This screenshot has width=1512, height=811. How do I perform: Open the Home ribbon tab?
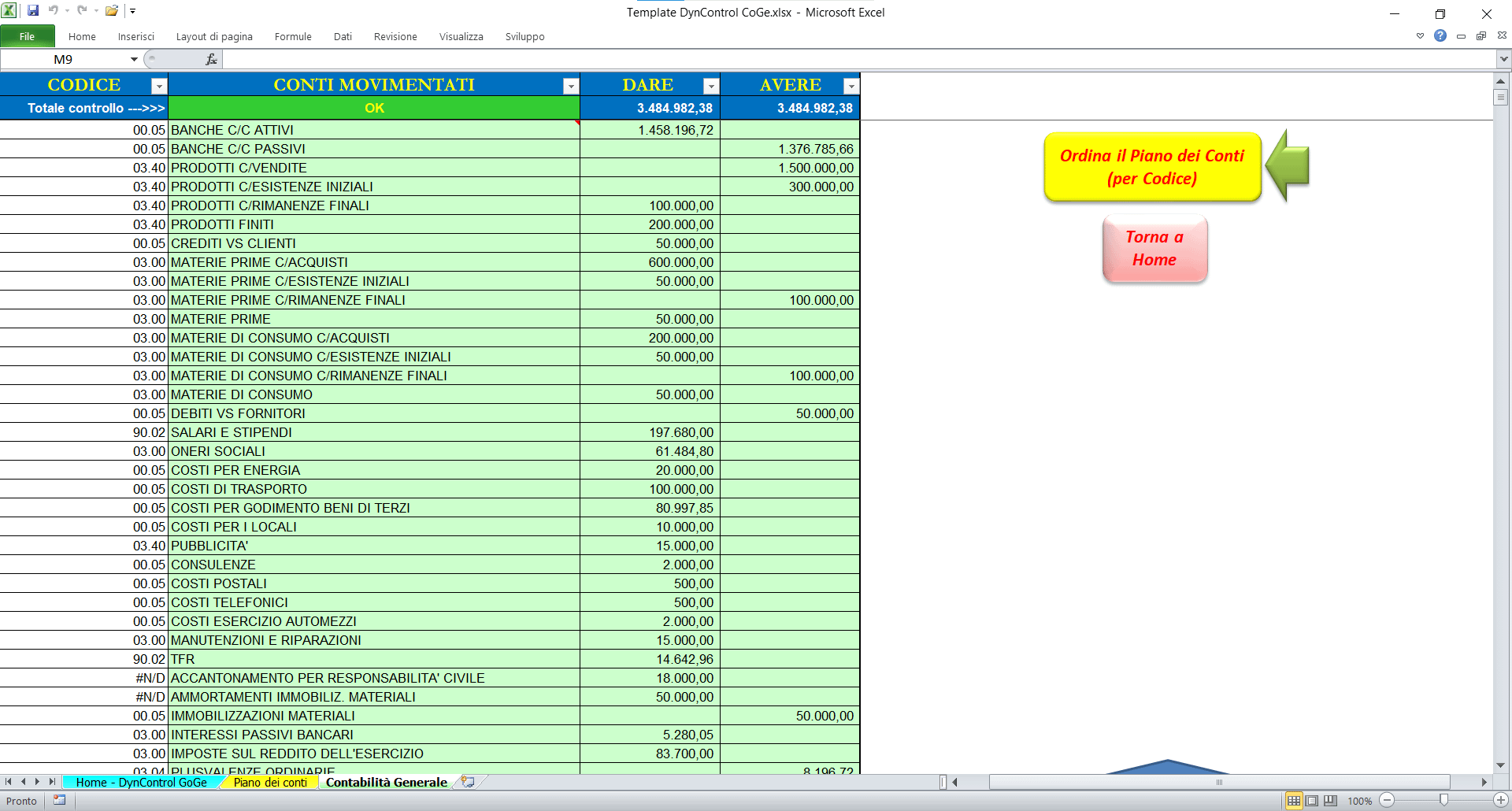click(82, 36)
